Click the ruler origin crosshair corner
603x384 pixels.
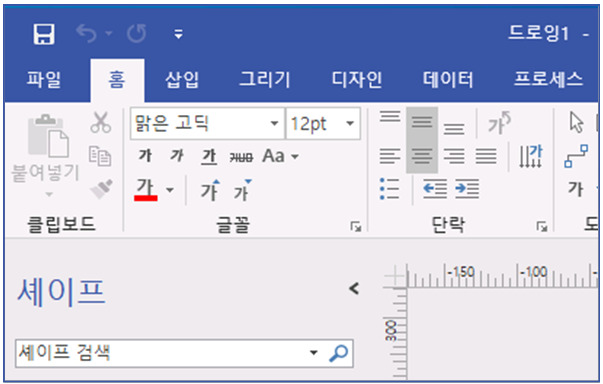click(395, 276)
